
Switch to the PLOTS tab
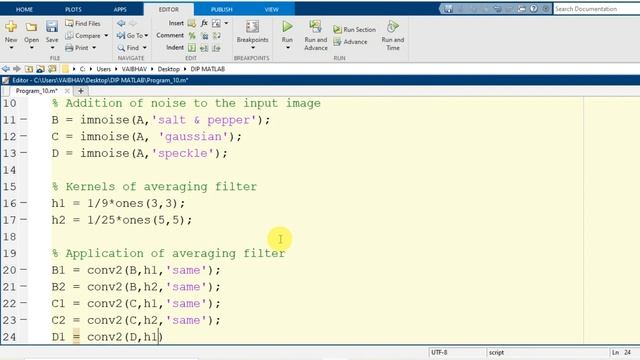click(x=73, y=9)
